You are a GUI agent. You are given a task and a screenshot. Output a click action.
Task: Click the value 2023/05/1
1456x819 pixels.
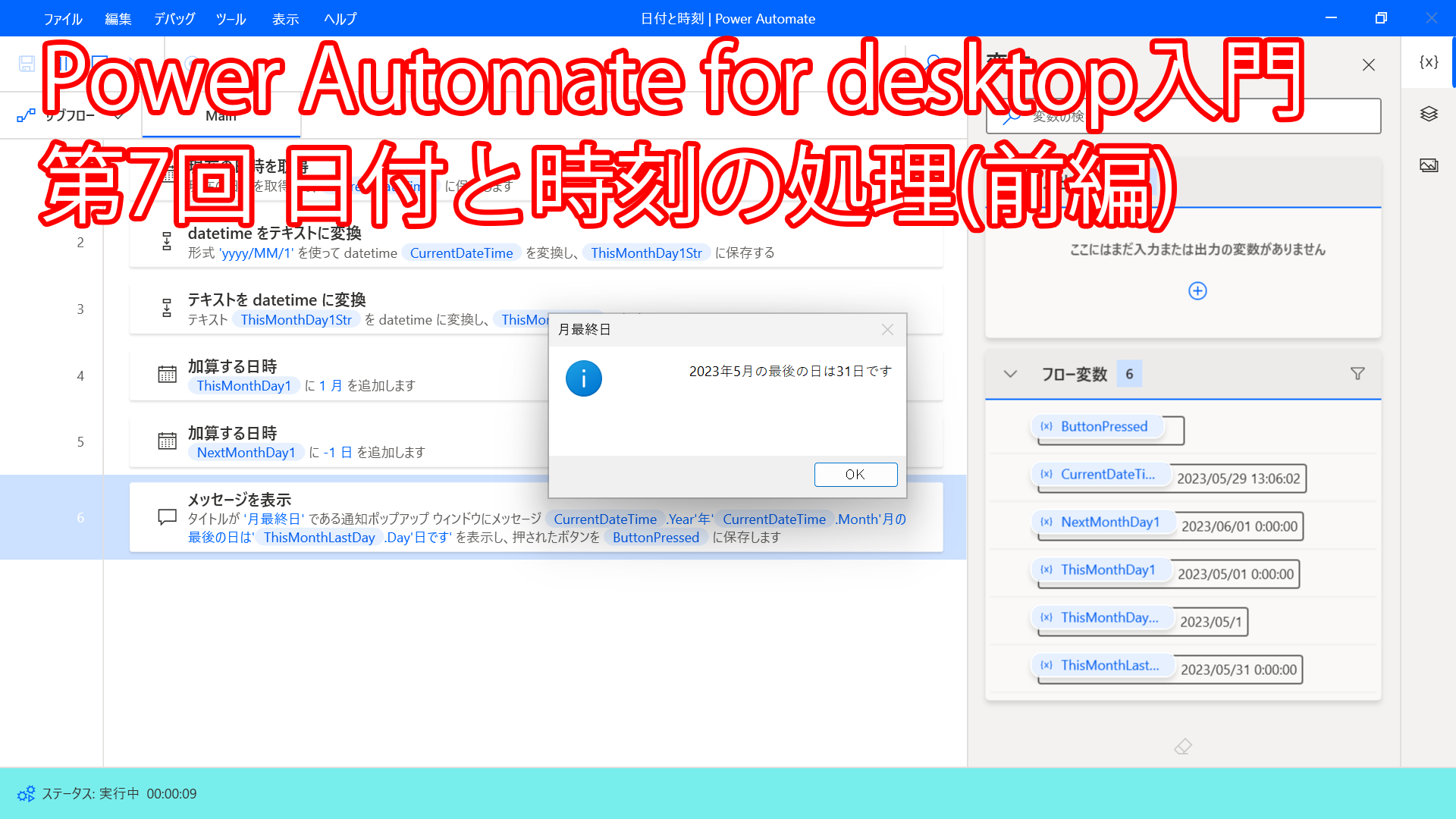[1211, 623]
